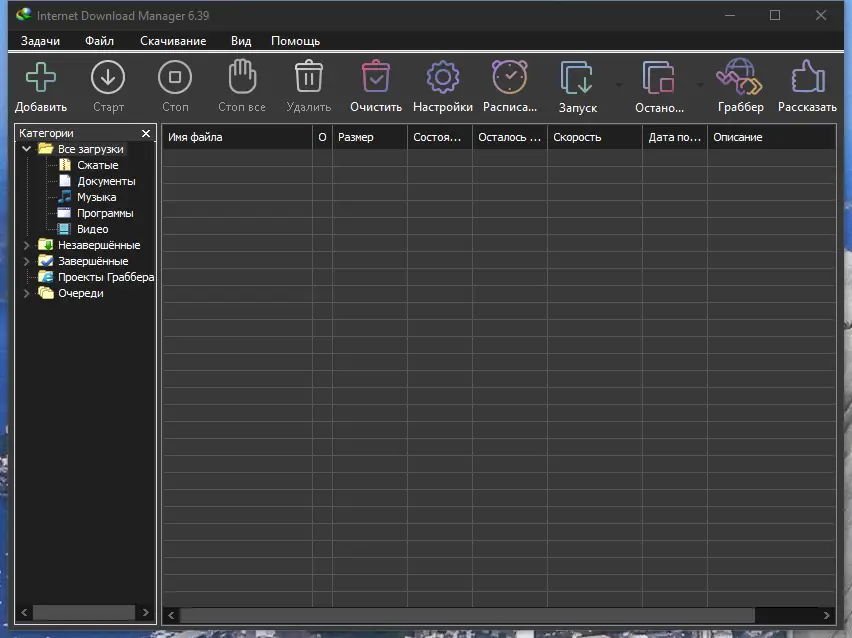This screenshot has height=638, width=852.
Task: Click the categories panel horizontal scrollbar thumb
Action: [x=84, y=612]
